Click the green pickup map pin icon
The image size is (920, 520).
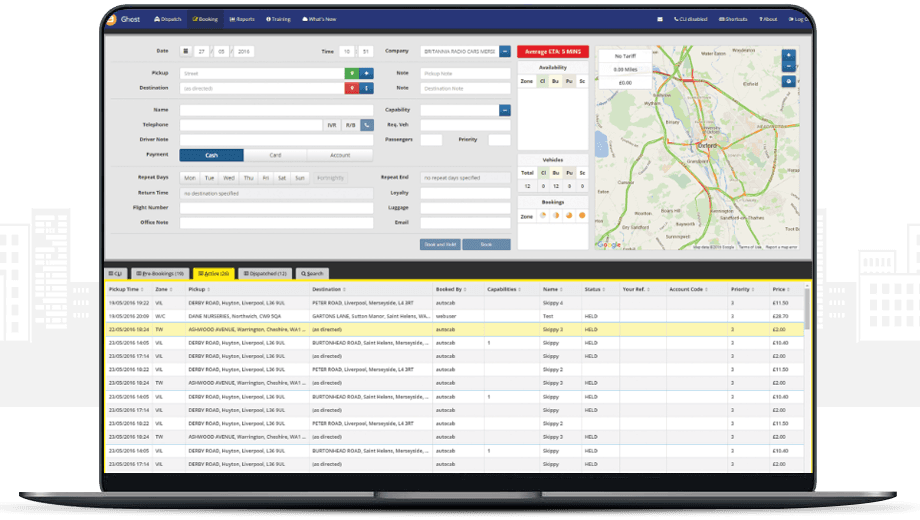(x=351, y=73)
